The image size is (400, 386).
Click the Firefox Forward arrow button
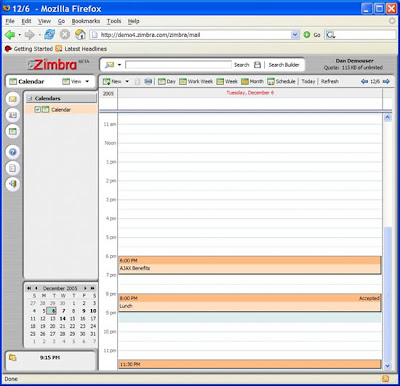[x=30, y=34]
